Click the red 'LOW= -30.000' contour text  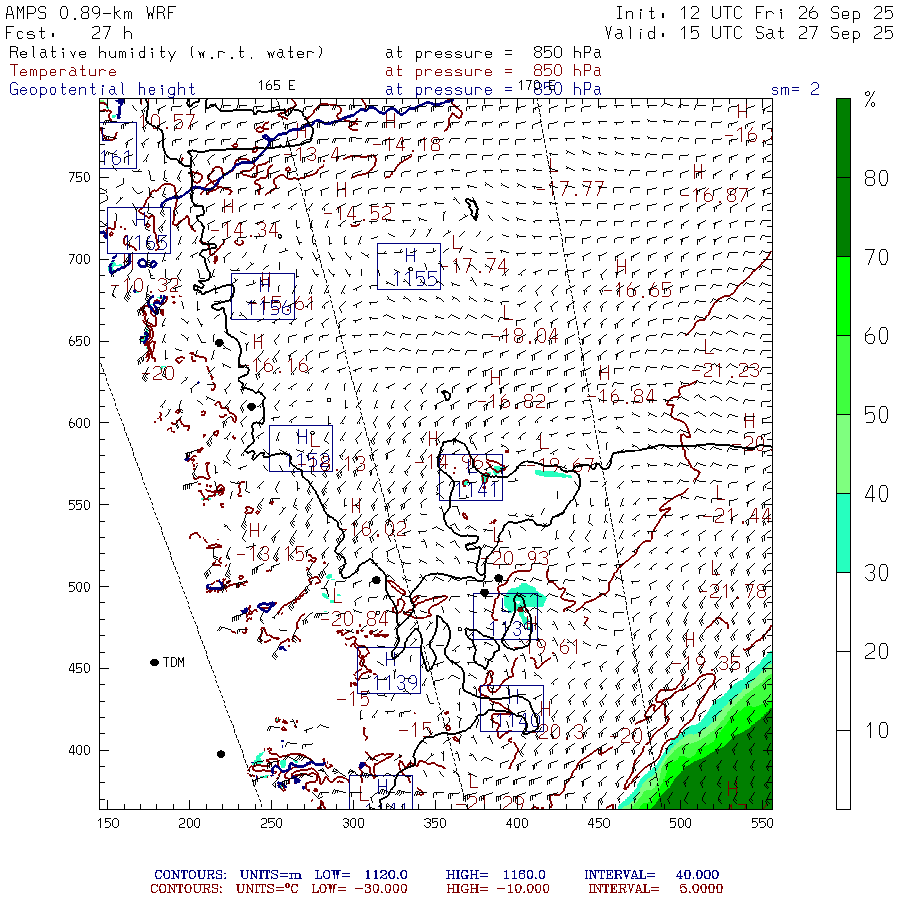[x=360, y=889]
